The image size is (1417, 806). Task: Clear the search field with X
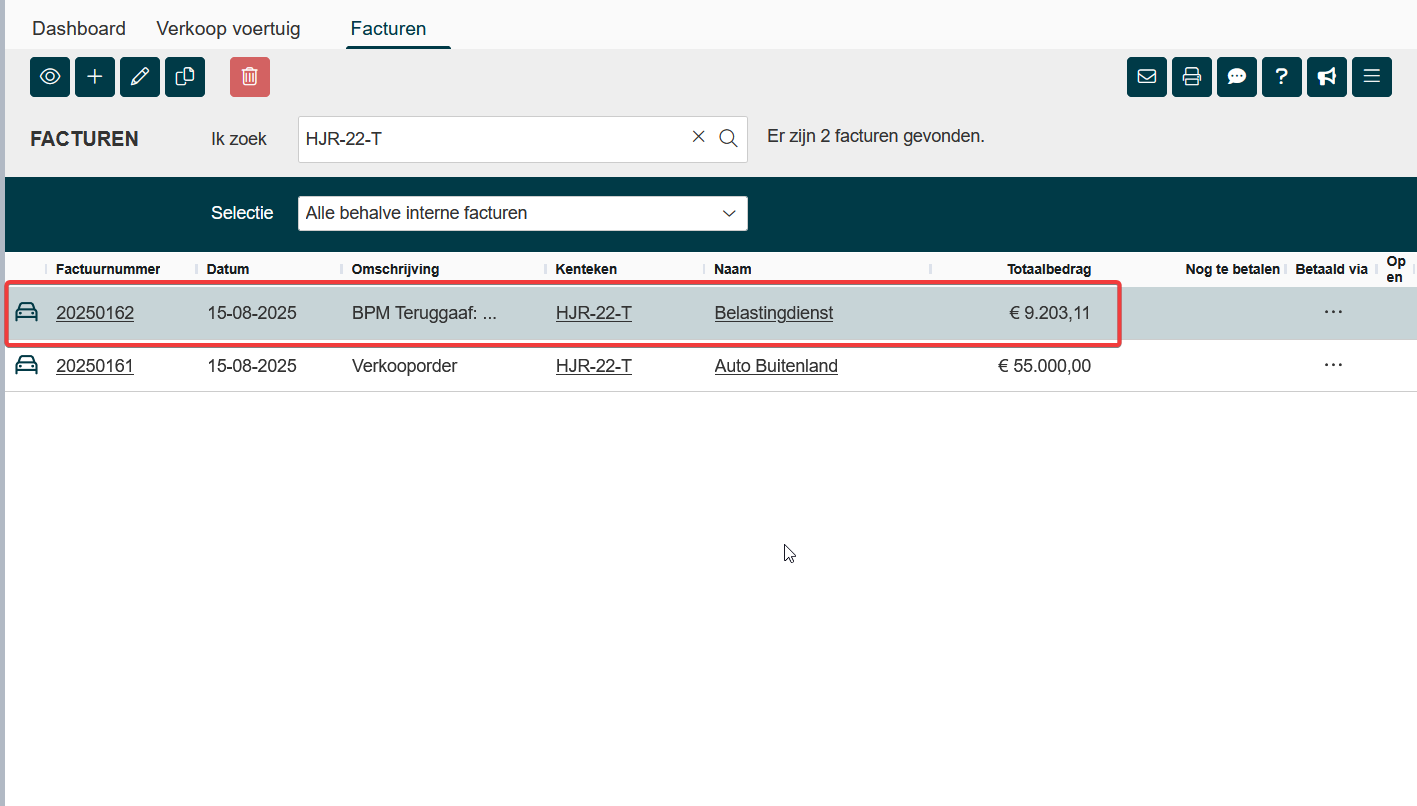coord(699,138)
